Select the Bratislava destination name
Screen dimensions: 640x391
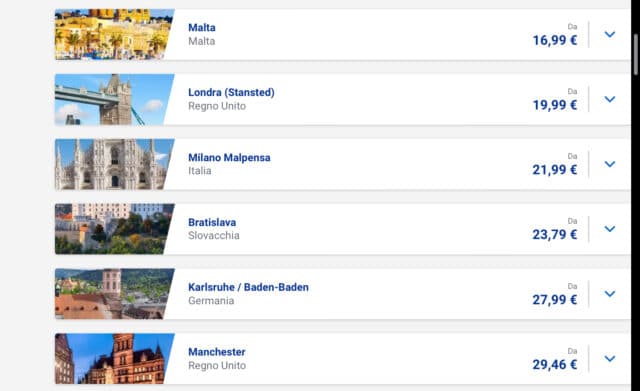click(x=212, y=222)
